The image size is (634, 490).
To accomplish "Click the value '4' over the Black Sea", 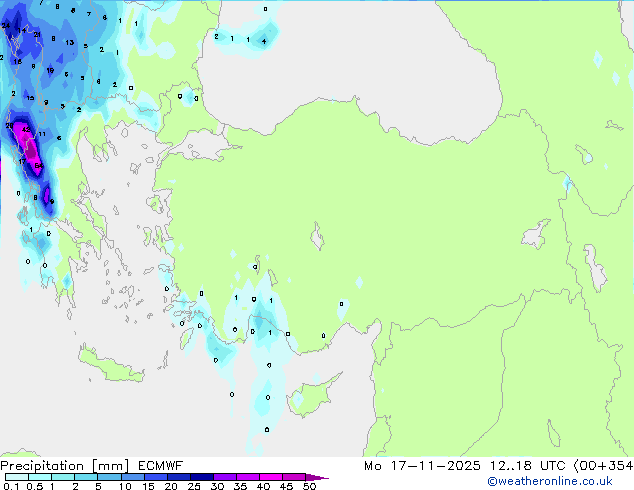I will click(264, 41).
